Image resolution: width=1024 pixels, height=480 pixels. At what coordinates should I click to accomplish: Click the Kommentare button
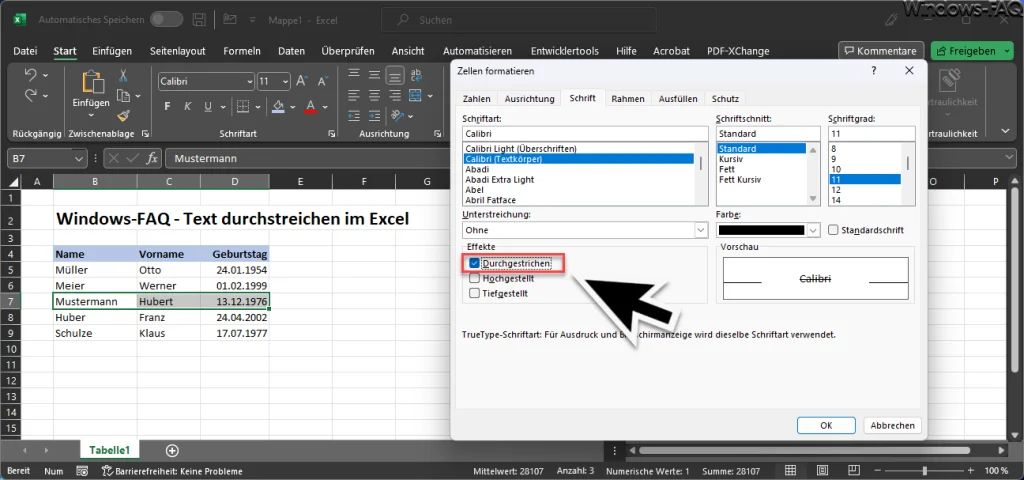pos(881,51)
